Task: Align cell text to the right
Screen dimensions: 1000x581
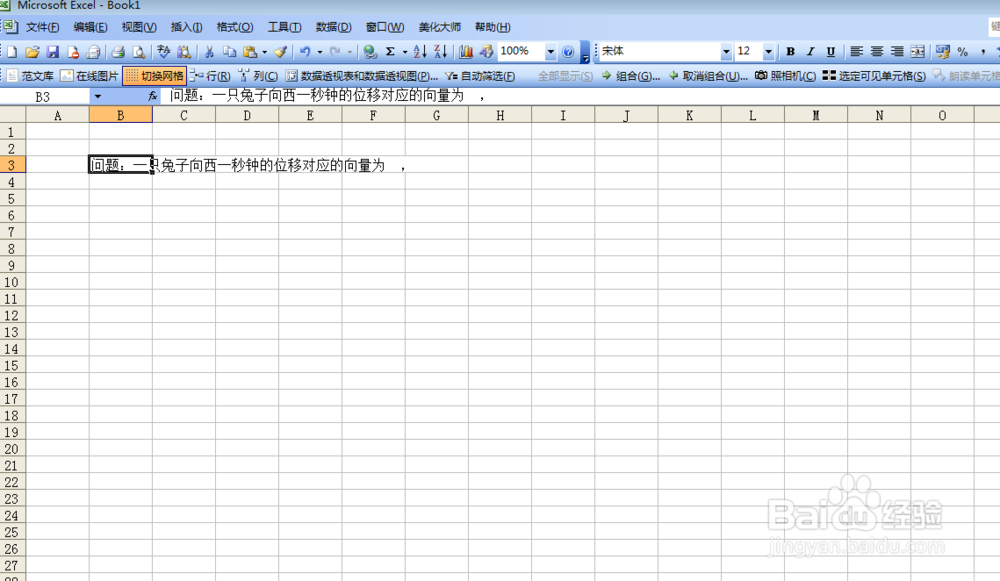Action: [x=897, y=52]
